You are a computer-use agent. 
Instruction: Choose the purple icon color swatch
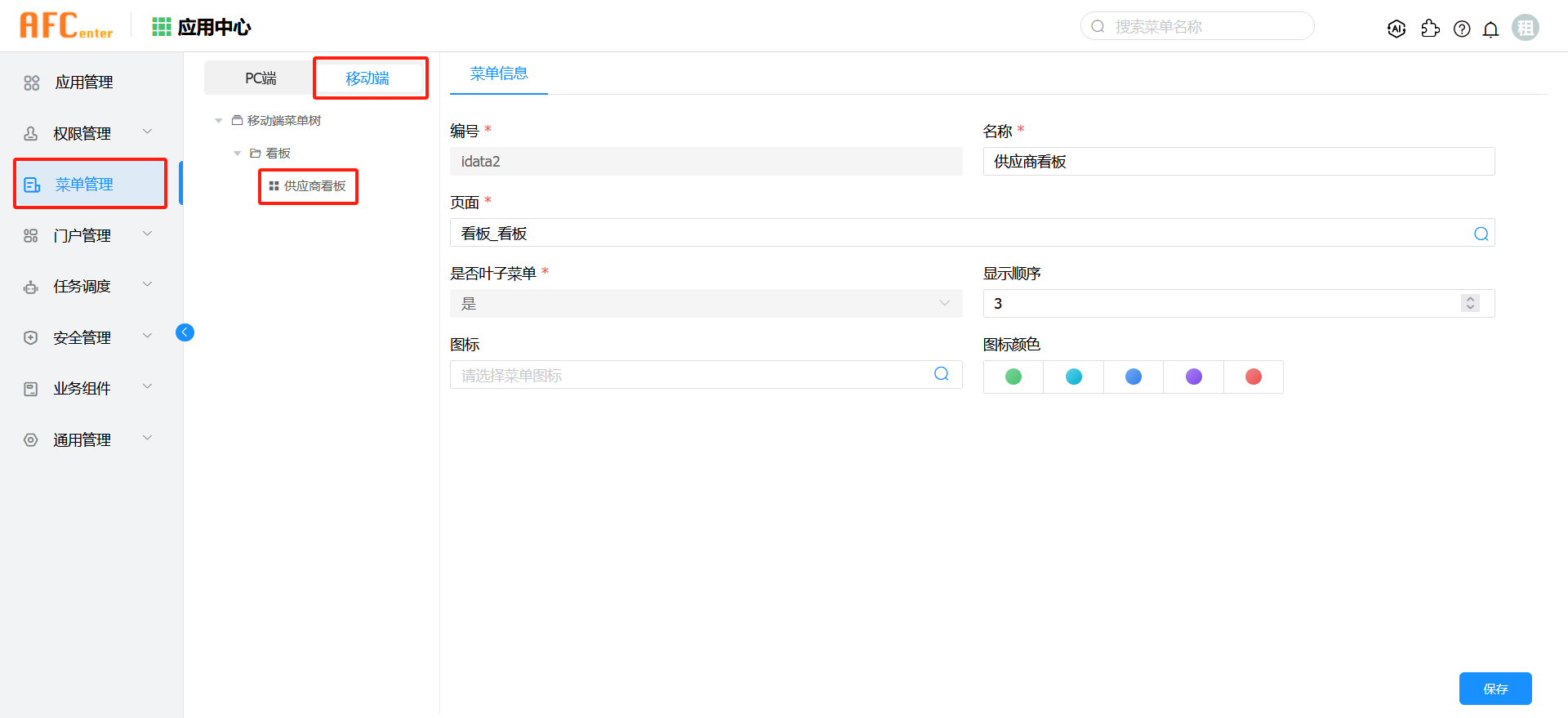click(1193, 377)
